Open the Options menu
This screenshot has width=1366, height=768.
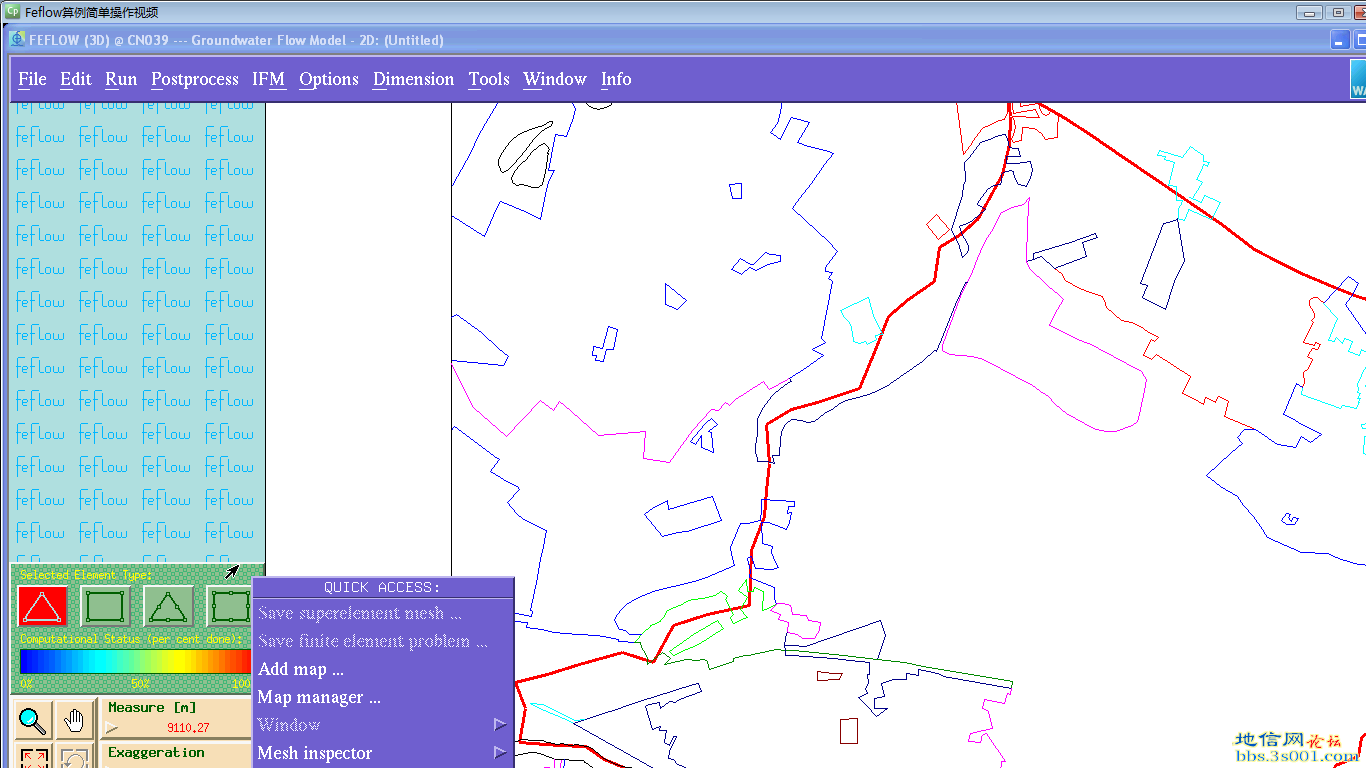329,79
